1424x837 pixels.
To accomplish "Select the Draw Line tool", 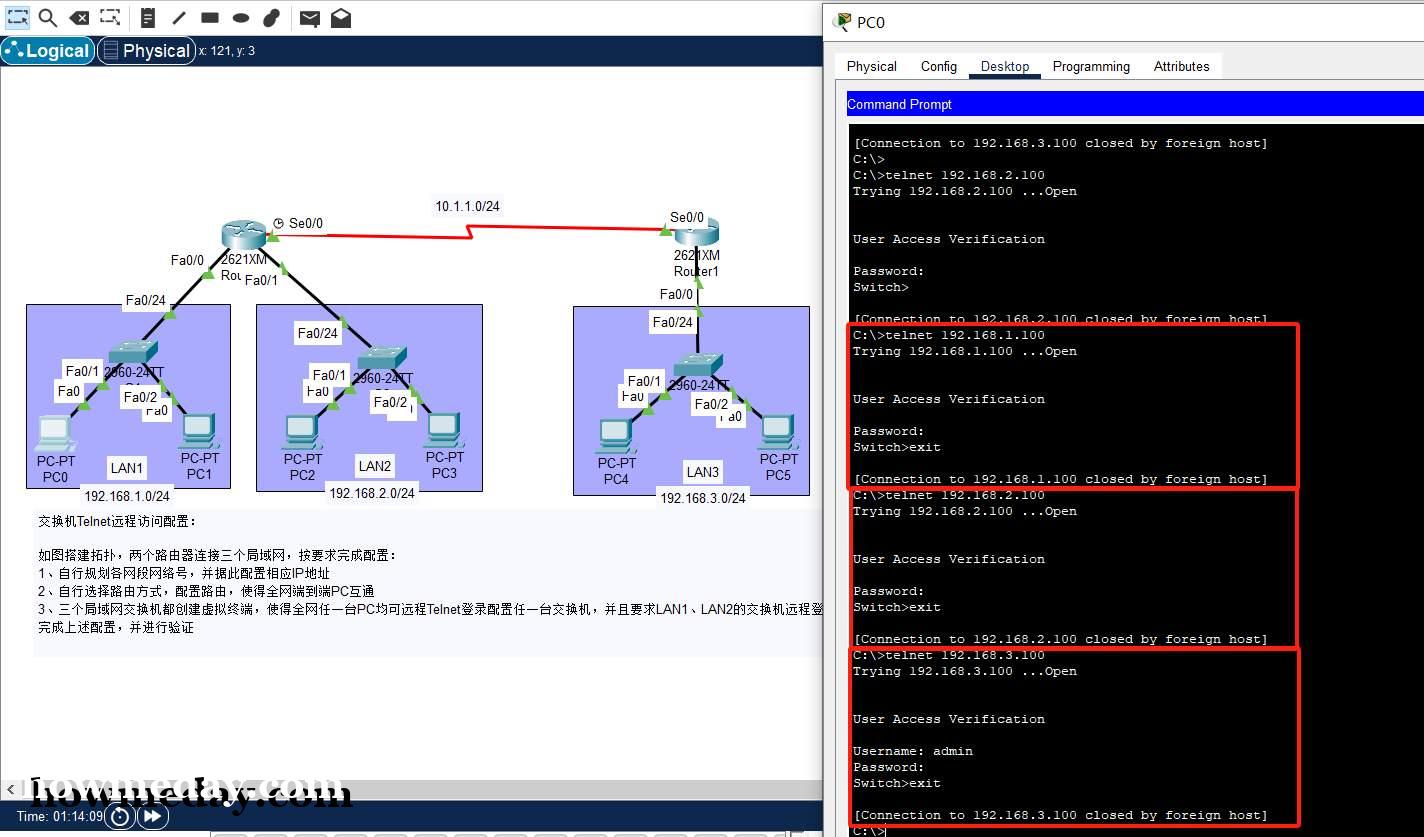I will coord(179,17).
